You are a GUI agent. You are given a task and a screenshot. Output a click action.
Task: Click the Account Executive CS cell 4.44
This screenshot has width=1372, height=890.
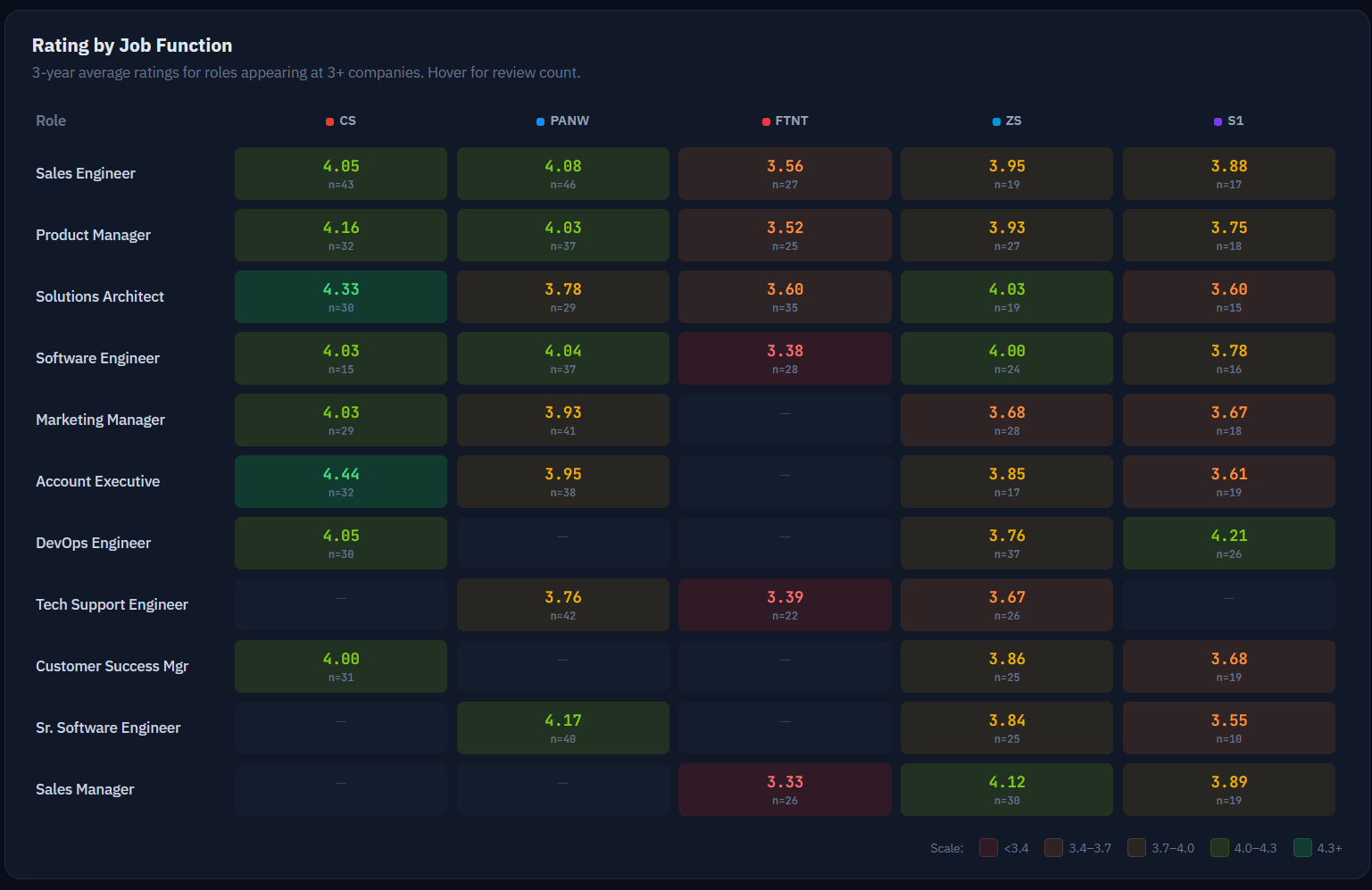pos(341,481)
